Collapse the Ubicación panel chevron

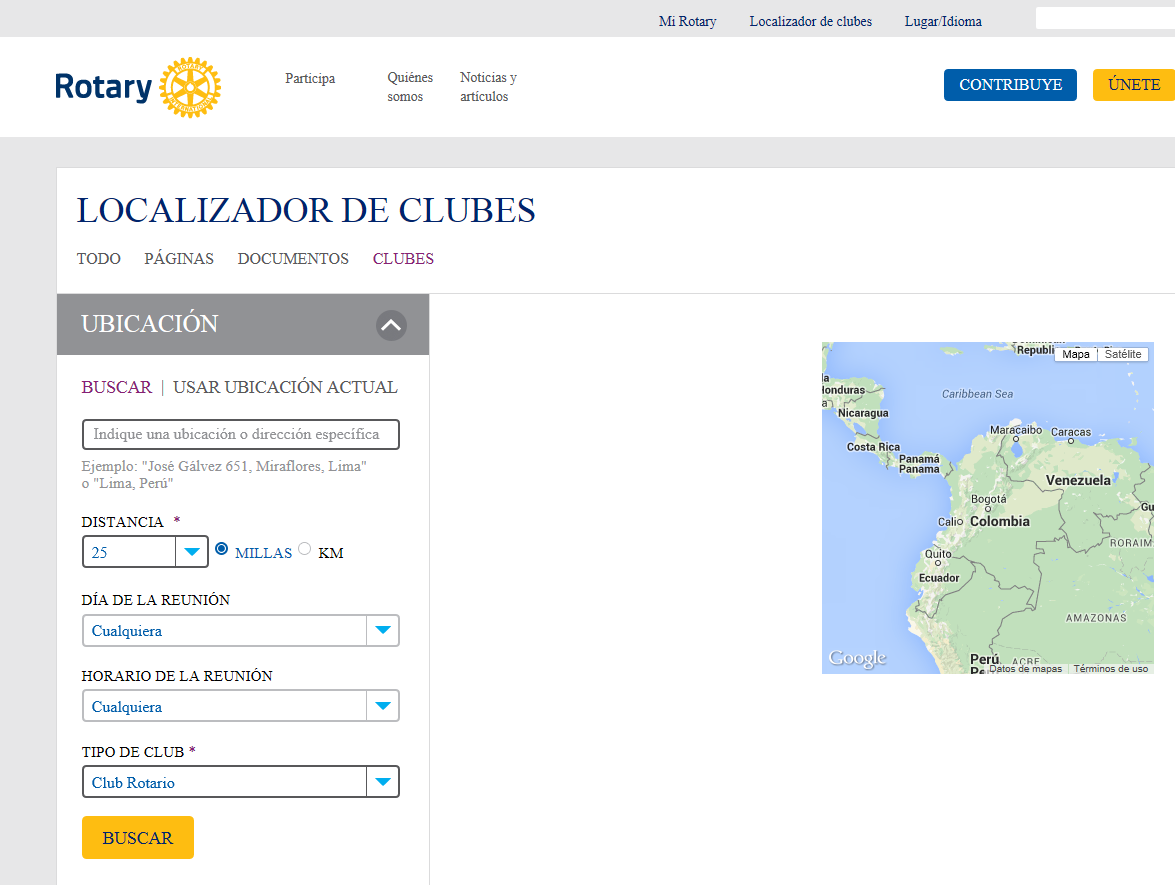[x=391, y=325]
